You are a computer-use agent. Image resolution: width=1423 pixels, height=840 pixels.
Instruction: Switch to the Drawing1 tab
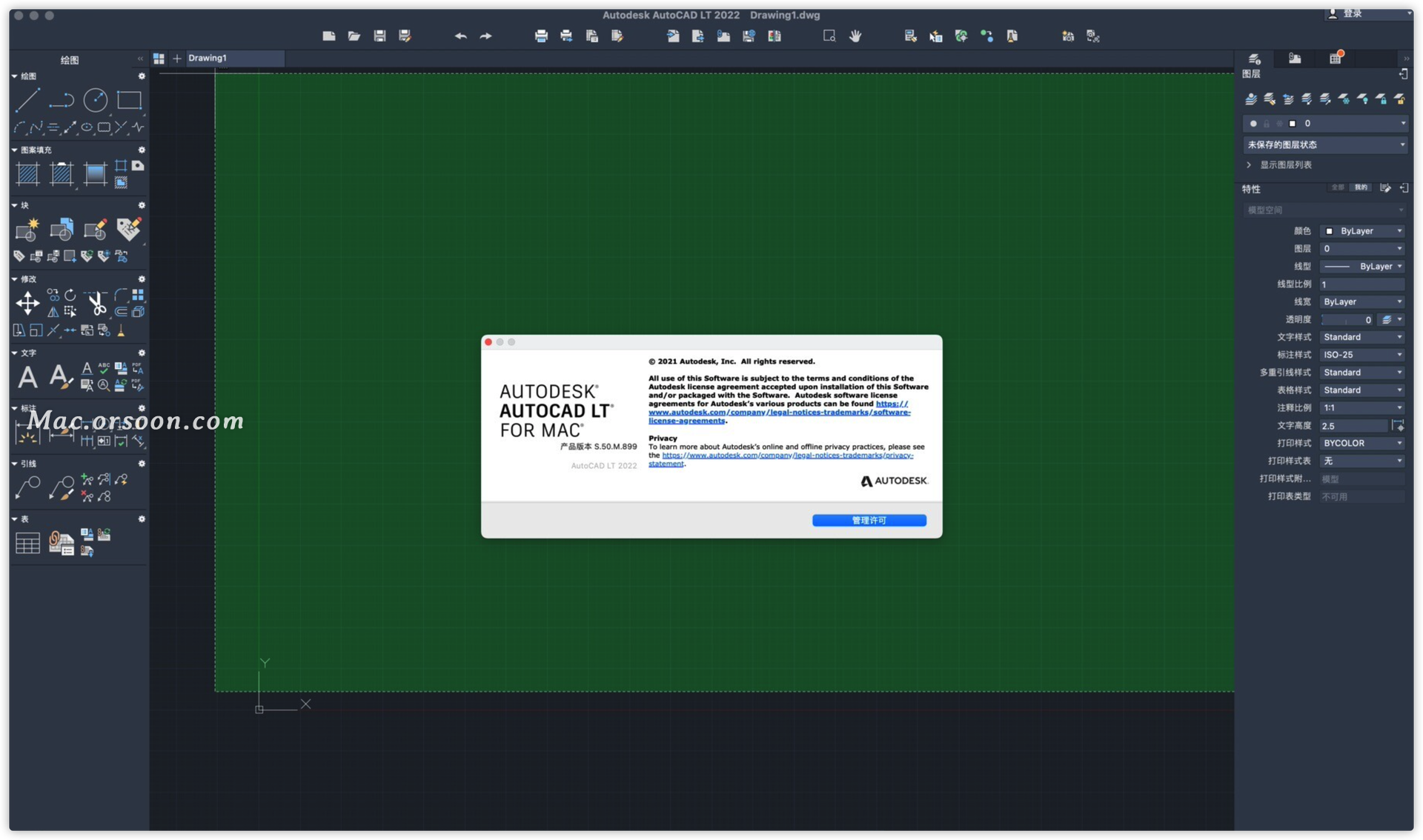click(234, 58)
